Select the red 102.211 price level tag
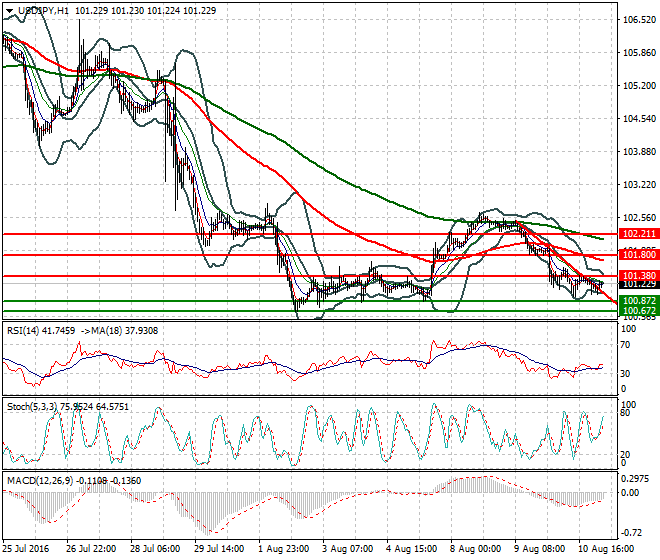The height and width of the screenshot is (560, 660). point(638,233)
